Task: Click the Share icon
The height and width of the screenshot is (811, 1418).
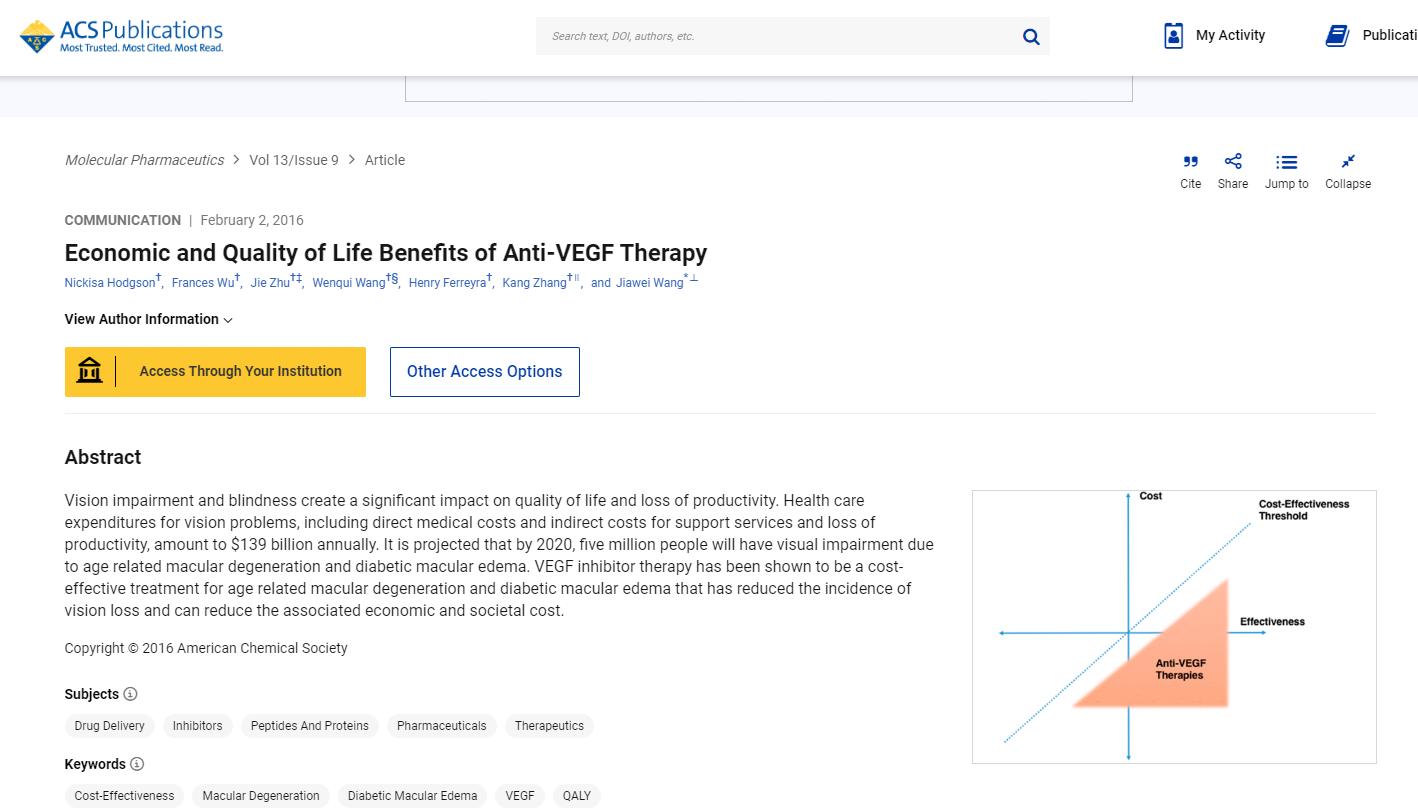Action: 1233,162
